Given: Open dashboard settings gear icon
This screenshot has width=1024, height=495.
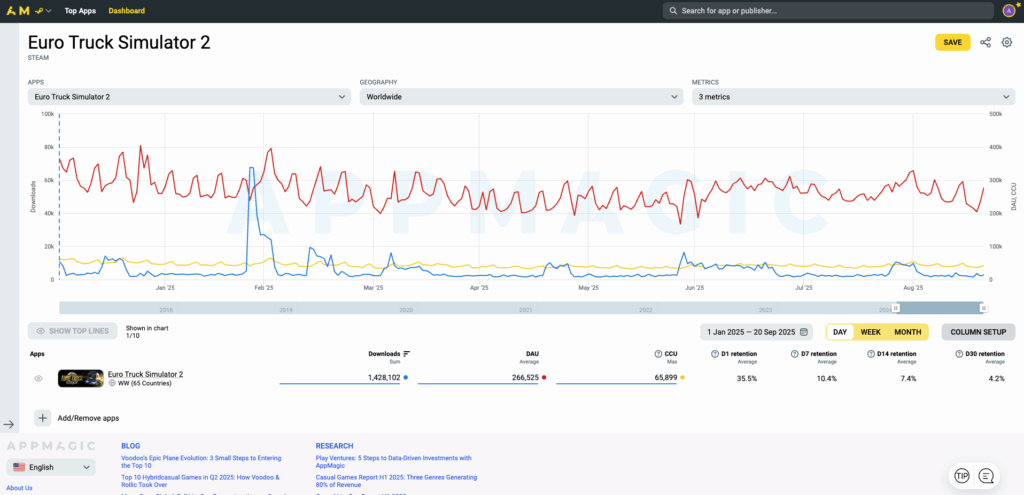Looking at the screenshot, I should pyautogui.click(x=1007, y=42).
